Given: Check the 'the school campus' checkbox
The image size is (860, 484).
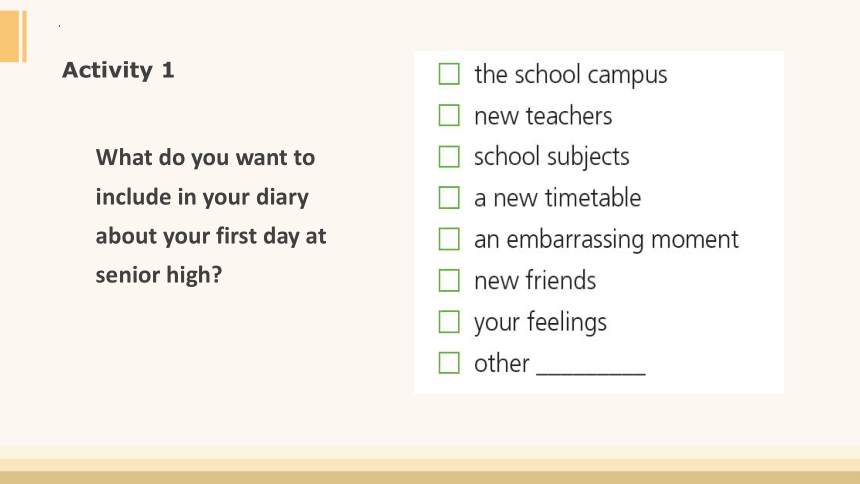Looking at the screenshot, I should pyautogui.click(x=449, y=74).
